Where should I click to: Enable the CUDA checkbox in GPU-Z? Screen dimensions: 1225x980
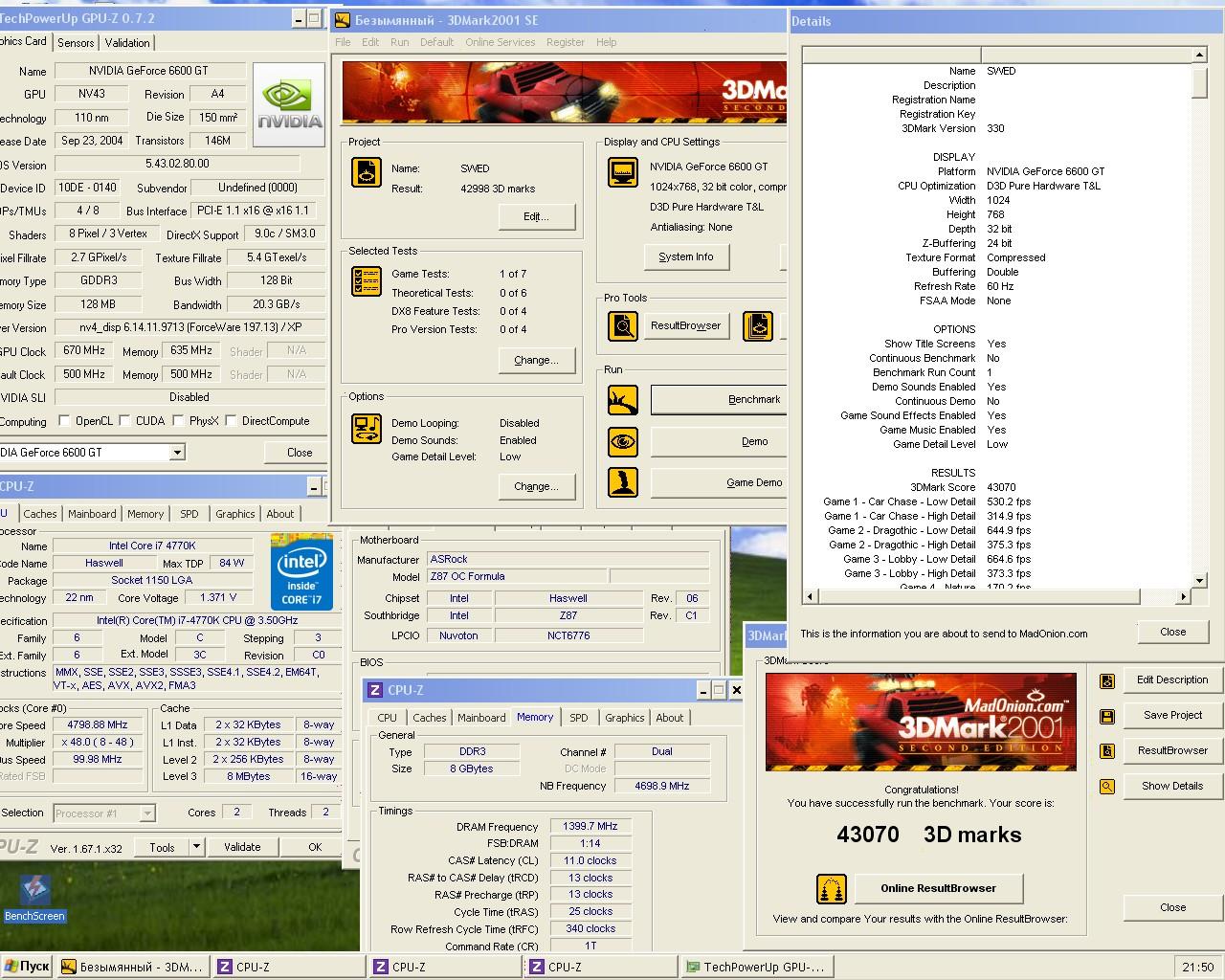pos(124,421)
